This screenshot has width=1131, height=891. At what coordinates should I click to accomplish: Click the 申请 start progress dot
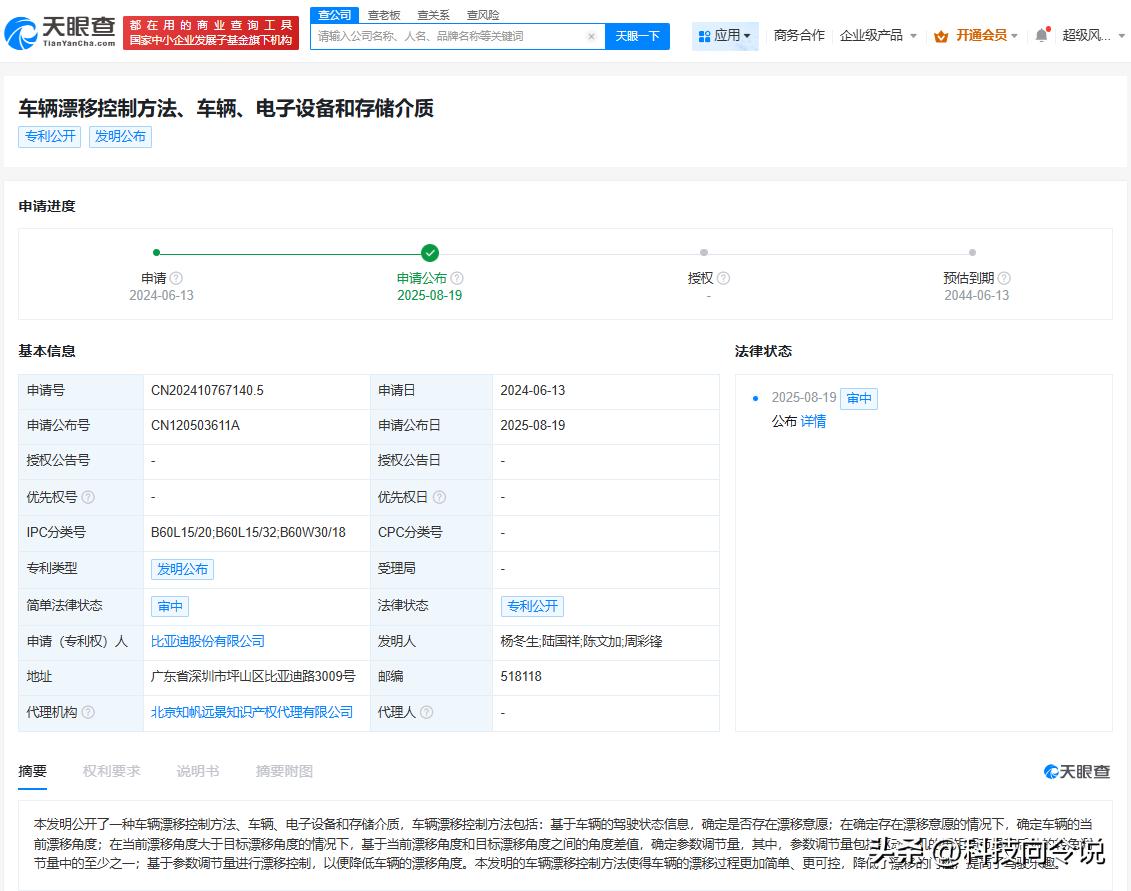point(157,253)
